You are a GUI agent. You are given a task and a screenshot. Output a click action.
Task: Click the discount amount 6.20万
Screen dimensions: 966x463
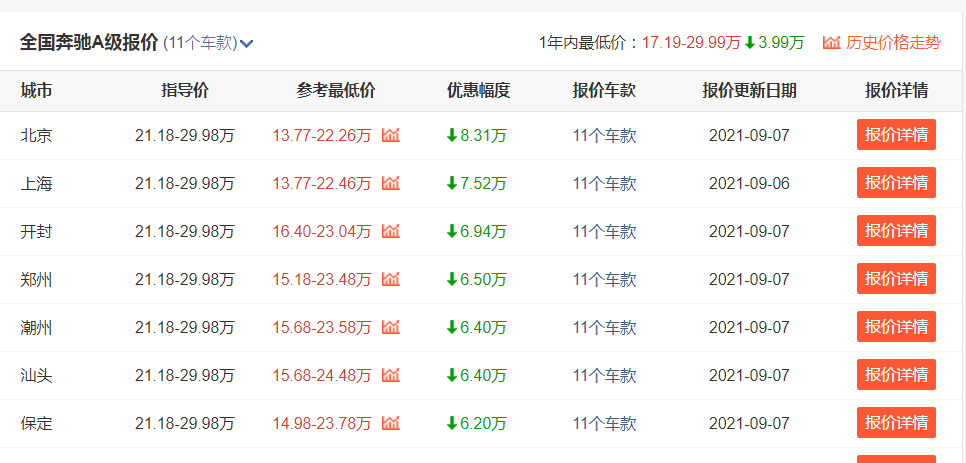pos(484,424)
